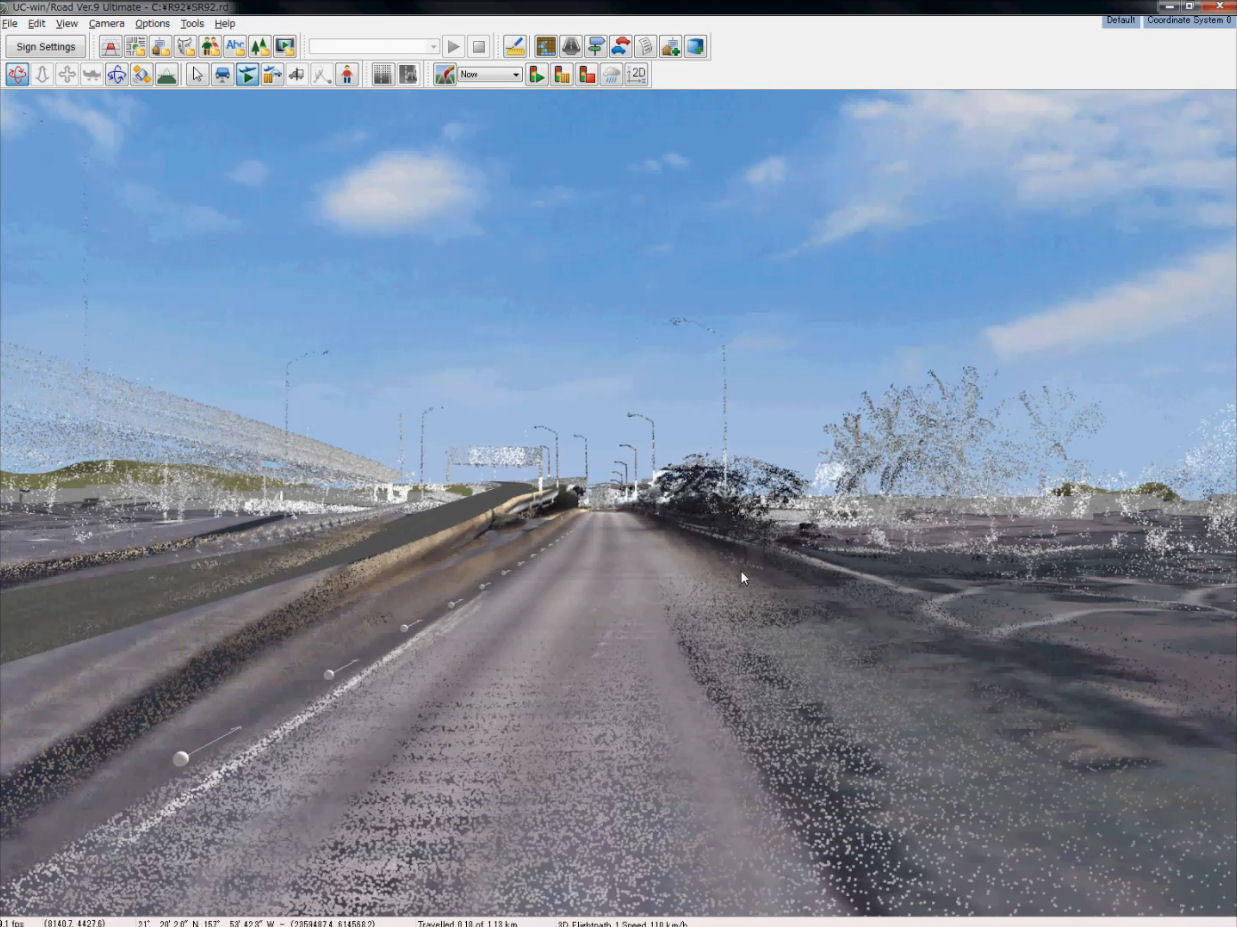Open the video screen library icon
The height and width of the screenshot is (927, 1237).
pyautogui.click(x=285, y=47)
